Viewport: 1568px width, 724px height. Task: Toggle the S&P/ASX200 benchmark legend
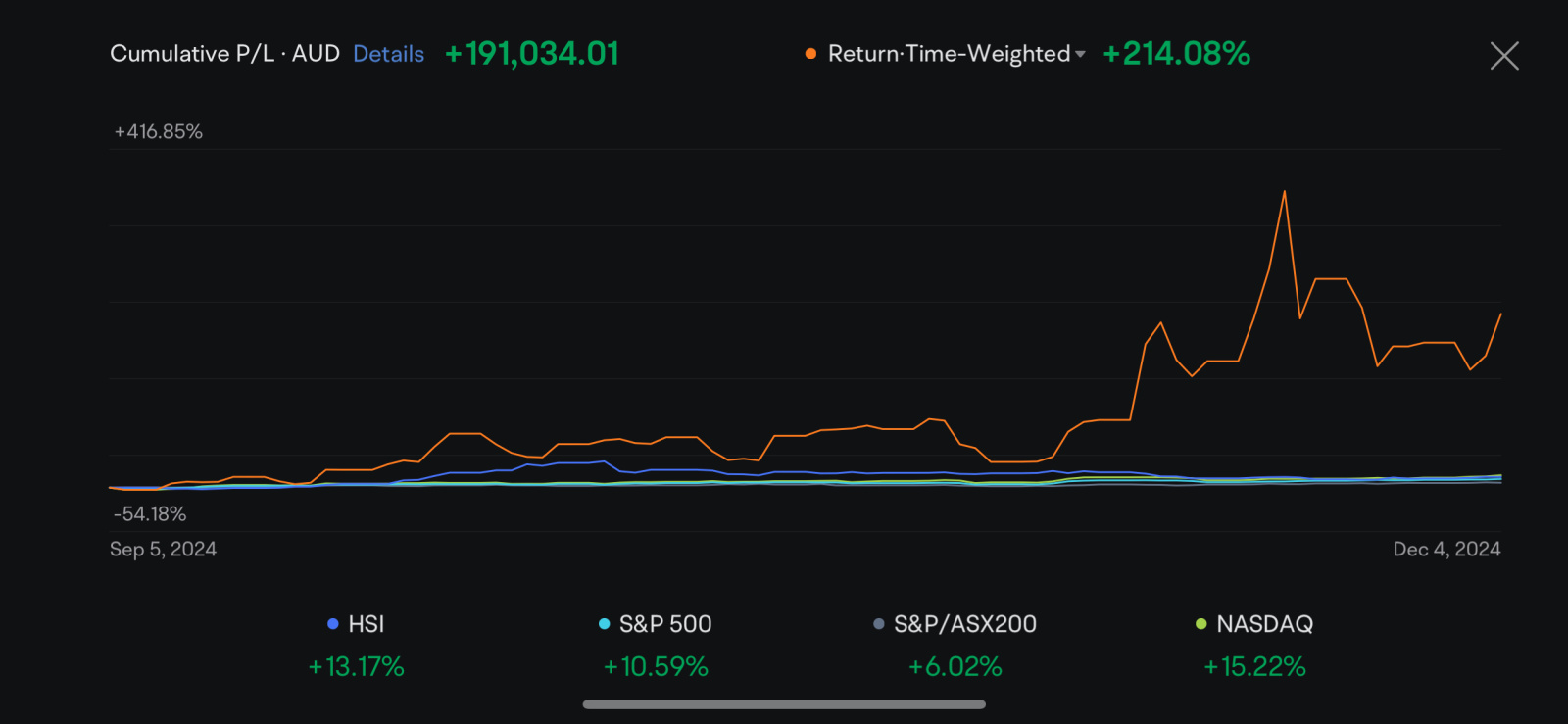955,624
